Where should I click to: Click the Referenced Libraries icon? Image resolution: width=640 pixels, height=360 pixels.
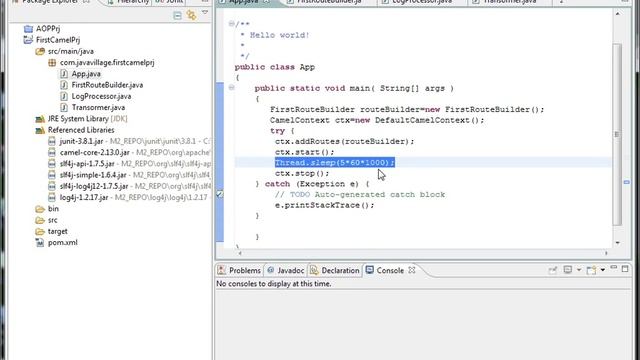[x=40, y=130]
